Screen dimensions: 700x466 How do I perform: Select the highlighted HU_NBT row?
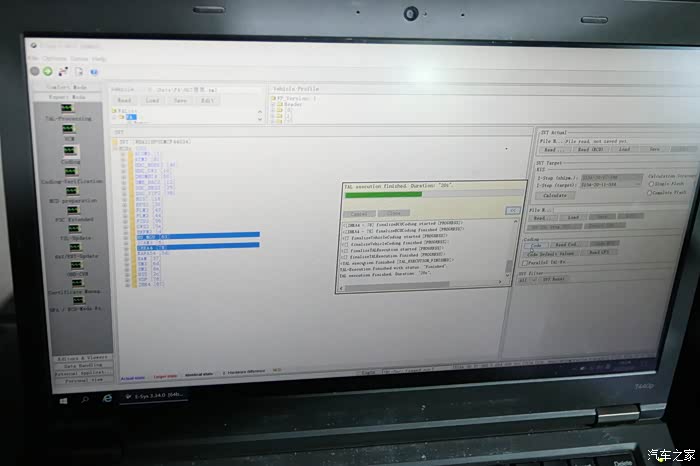[198, 235]
